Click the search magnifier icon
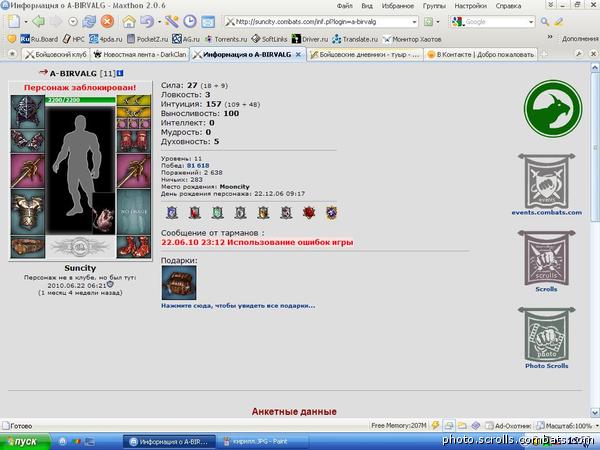 pyautogui.click(x=545, y=22)
